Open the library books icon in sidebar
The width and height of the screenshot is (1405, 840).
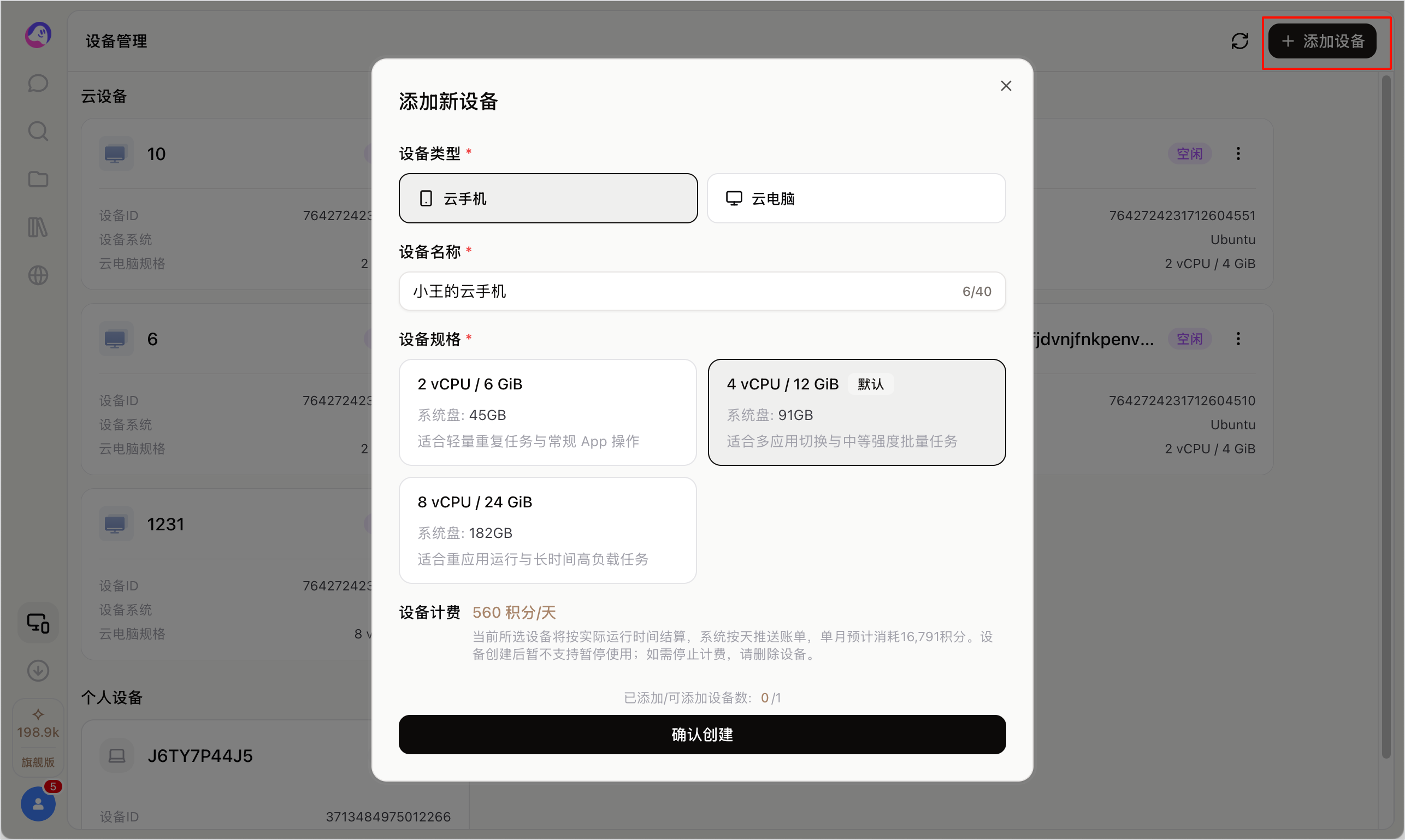click(x=38, y=228)
